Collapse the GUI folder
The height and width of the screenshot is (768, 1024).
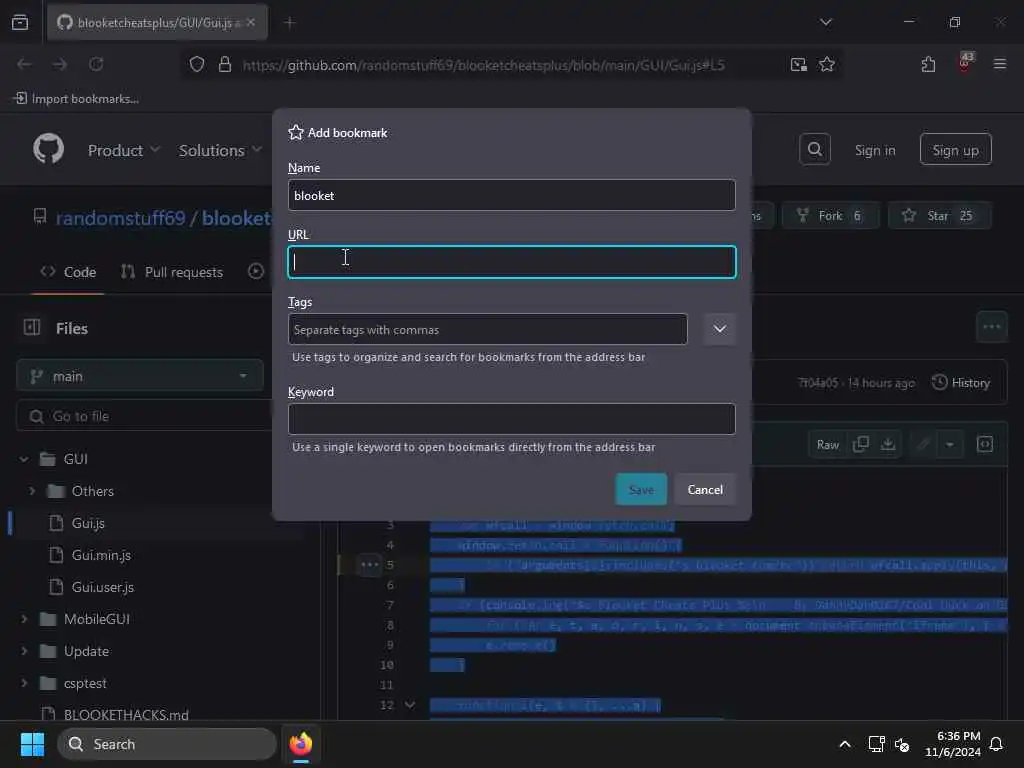tap(24, 459)
